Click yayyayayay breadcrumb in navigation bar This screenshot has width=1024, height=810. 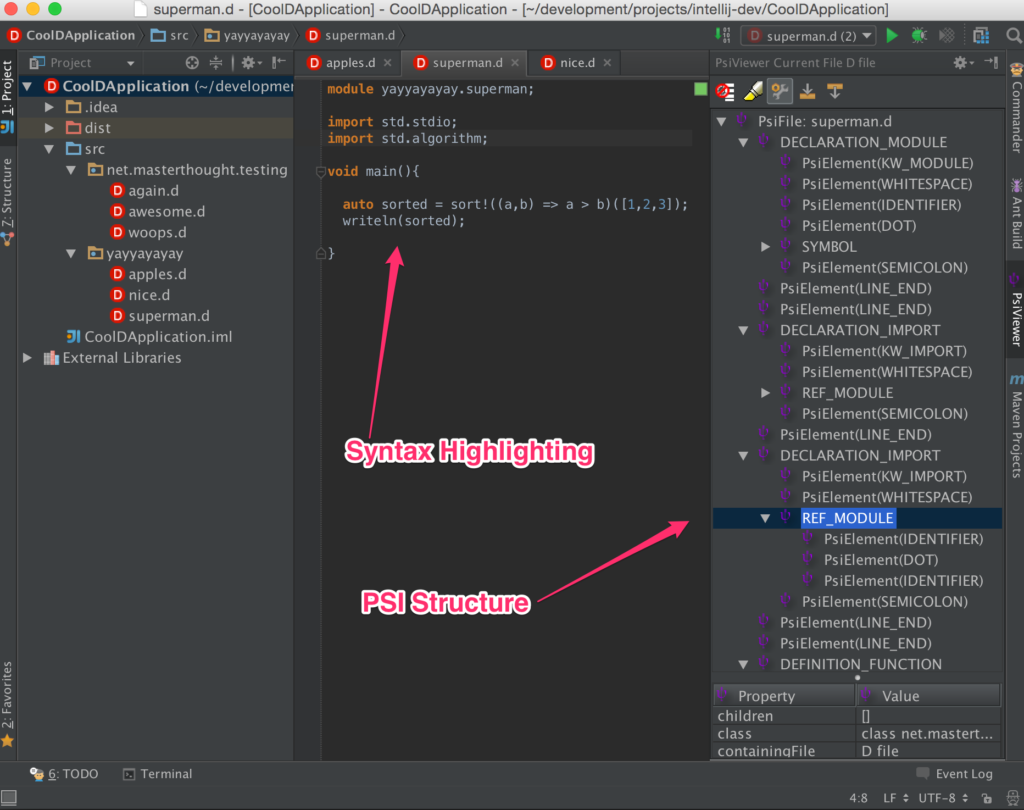tap(247, 35)
